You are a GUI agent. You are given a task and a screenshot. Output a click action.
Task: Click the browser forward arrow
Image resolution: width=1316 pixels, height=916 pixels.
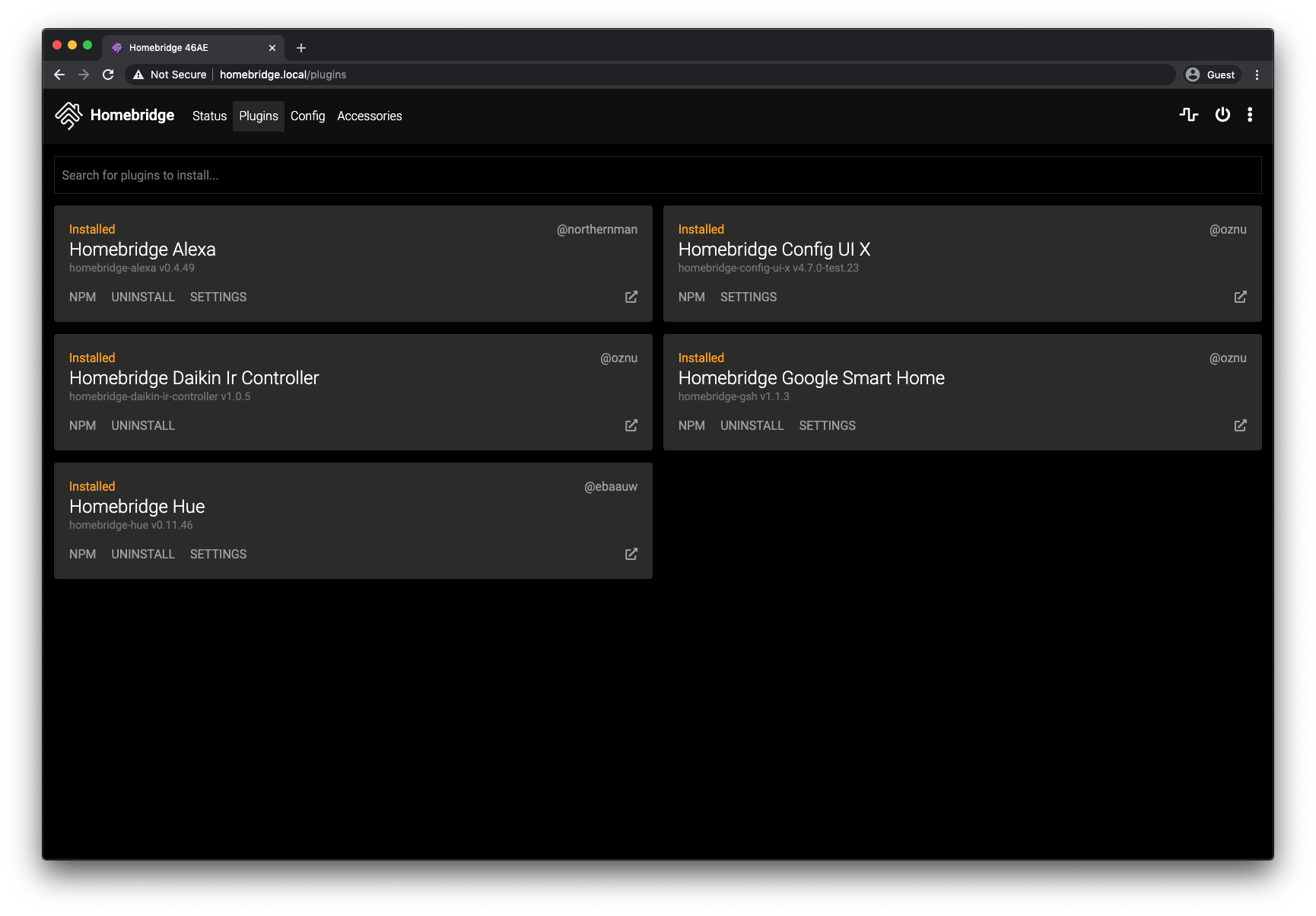84,75
